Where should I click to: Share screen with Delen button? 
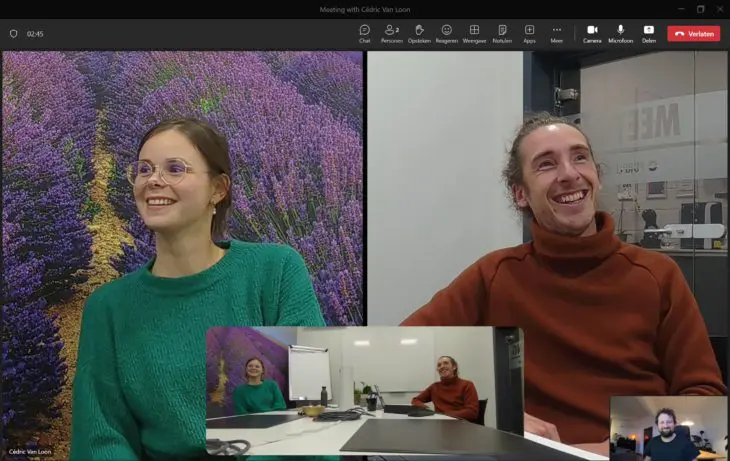point(648,33)
